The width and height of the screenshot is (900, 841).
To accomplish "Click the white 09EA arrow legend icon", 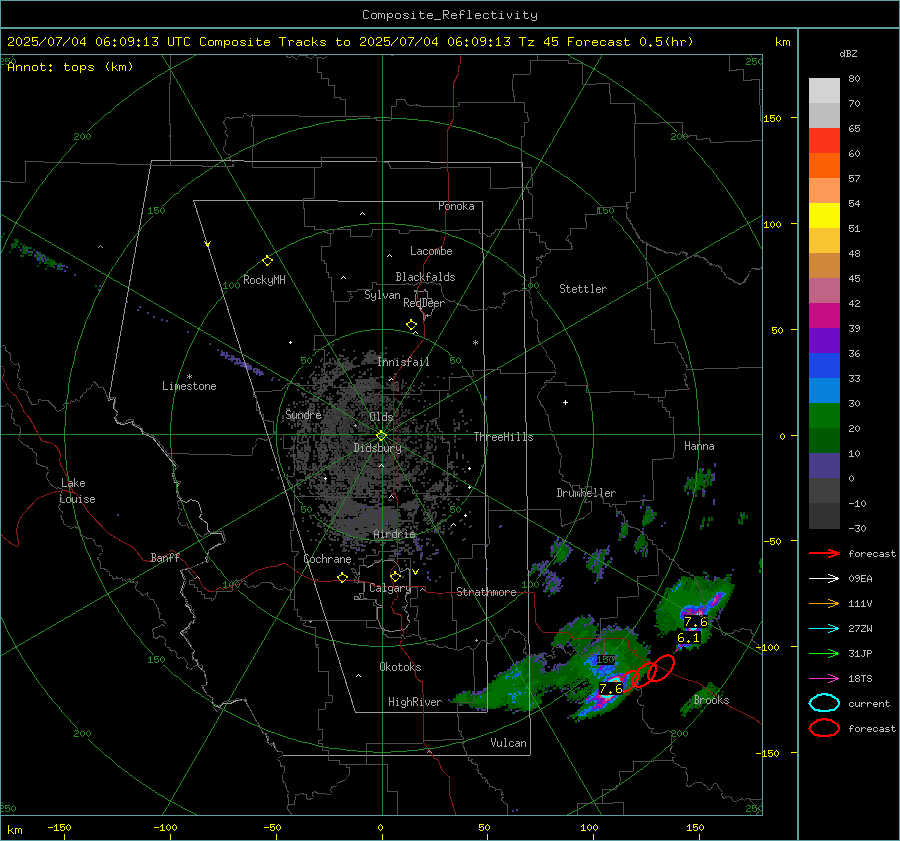I will [x=824, y=578].
